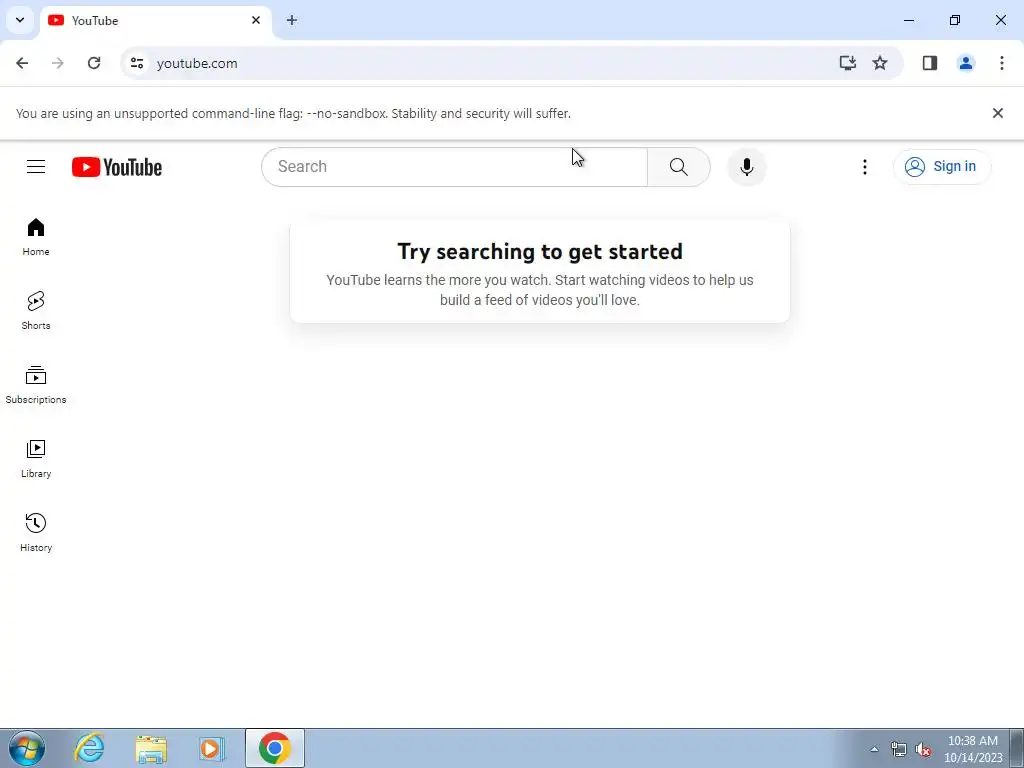Open YouTube settings three-dot menu

click(x=865, y=167)
